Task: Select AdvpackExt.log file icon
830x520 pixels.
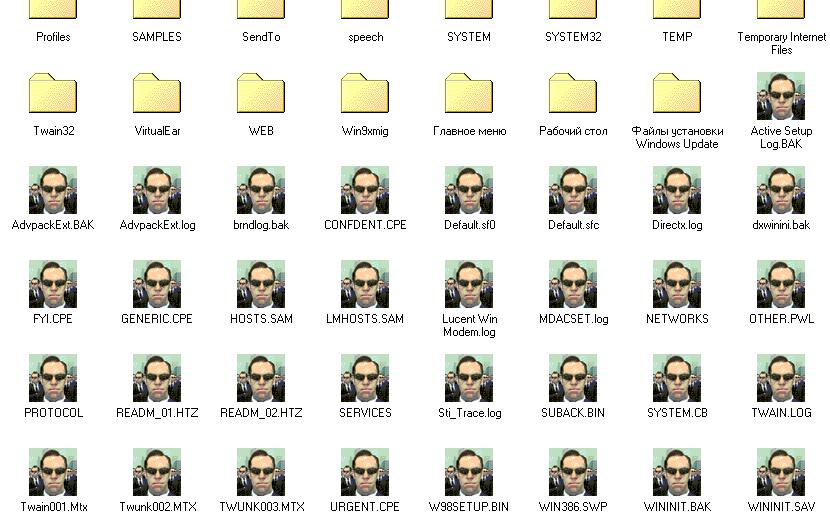Action: point(157,190)
